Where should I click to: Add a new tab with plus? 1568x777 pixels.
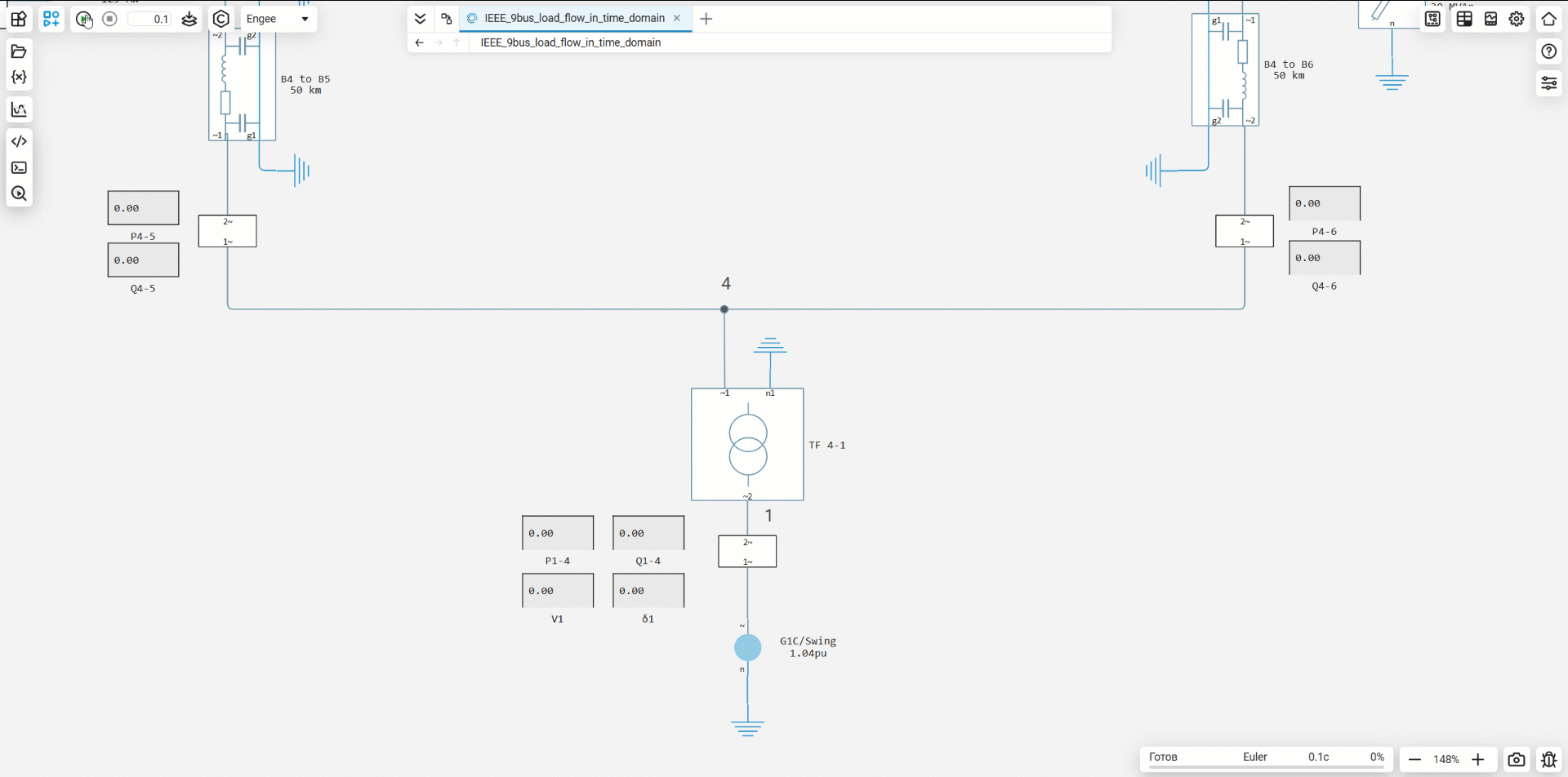pyautogui.click(x=706, y=19)
